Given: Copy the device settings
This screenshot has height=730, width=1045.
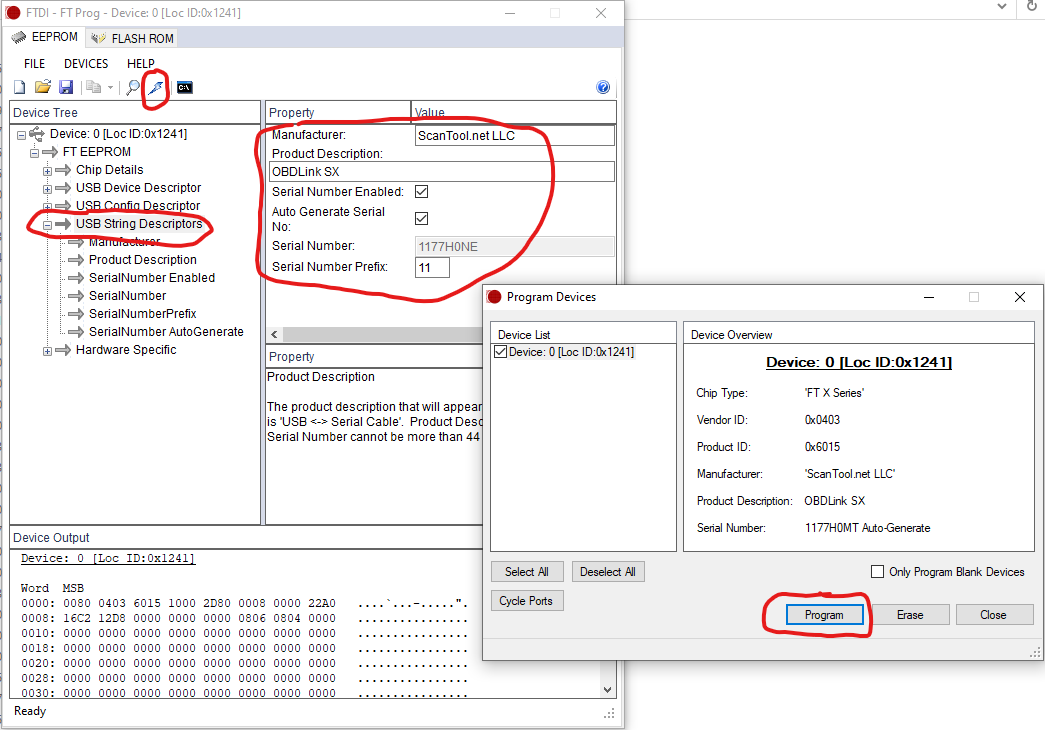Looking at the screenshot, I should [93, 87].
